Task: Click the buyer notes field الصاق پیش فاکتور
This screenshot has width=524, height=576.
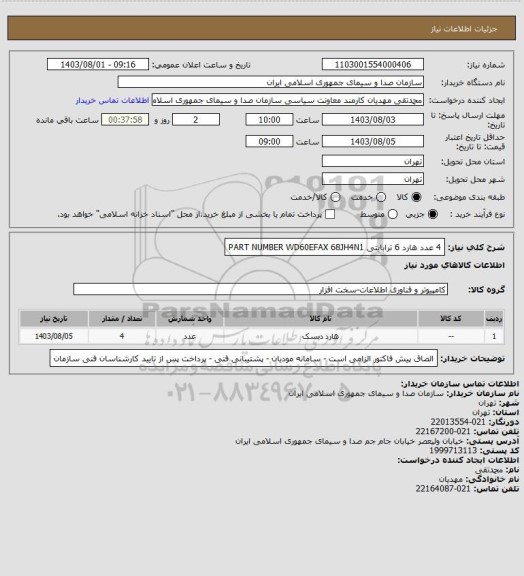Action: coord(244,359)
